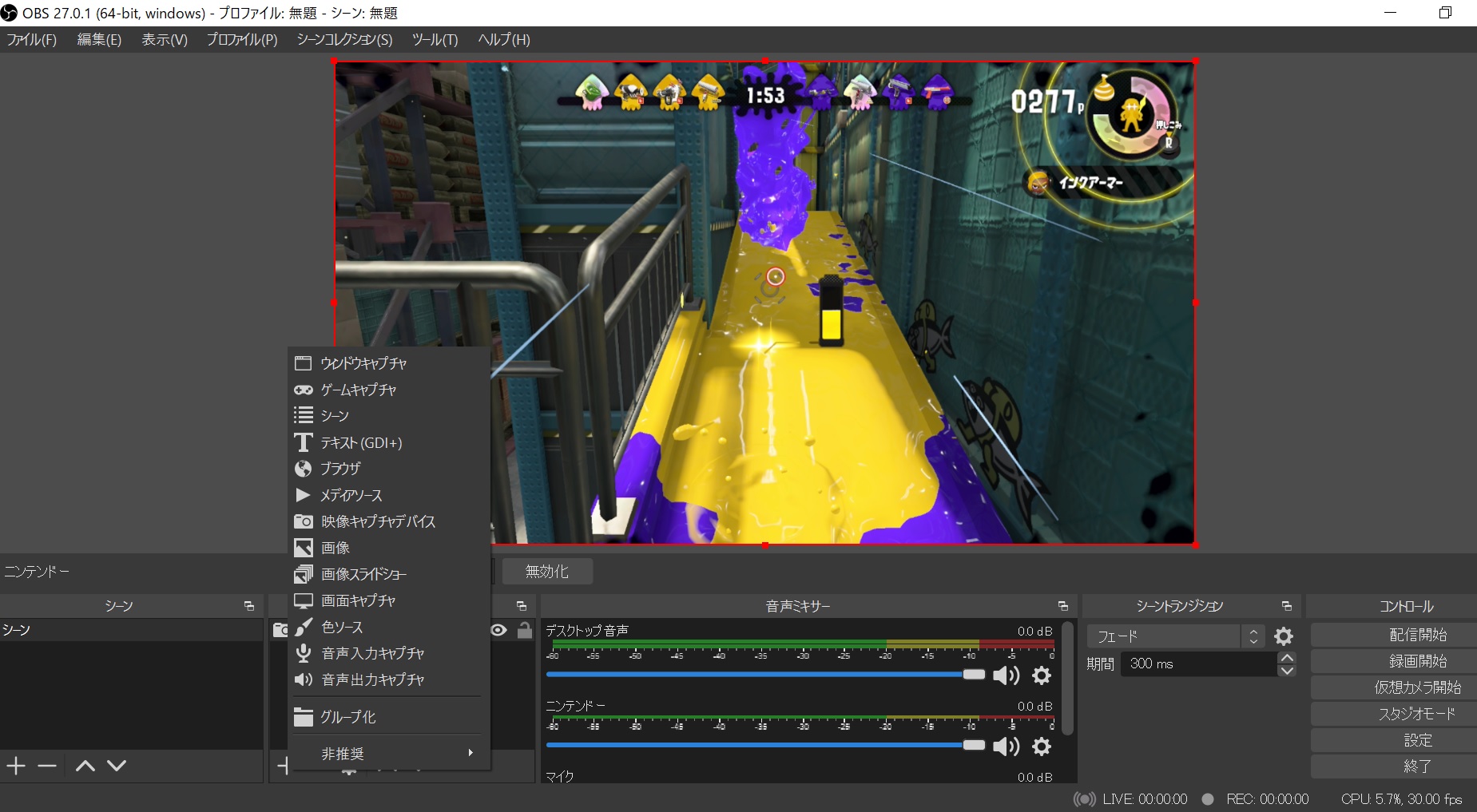Expand the 非推奨 submenu arrow
The width and height of the screenshot is (1477, 812).
click(470, 753)
